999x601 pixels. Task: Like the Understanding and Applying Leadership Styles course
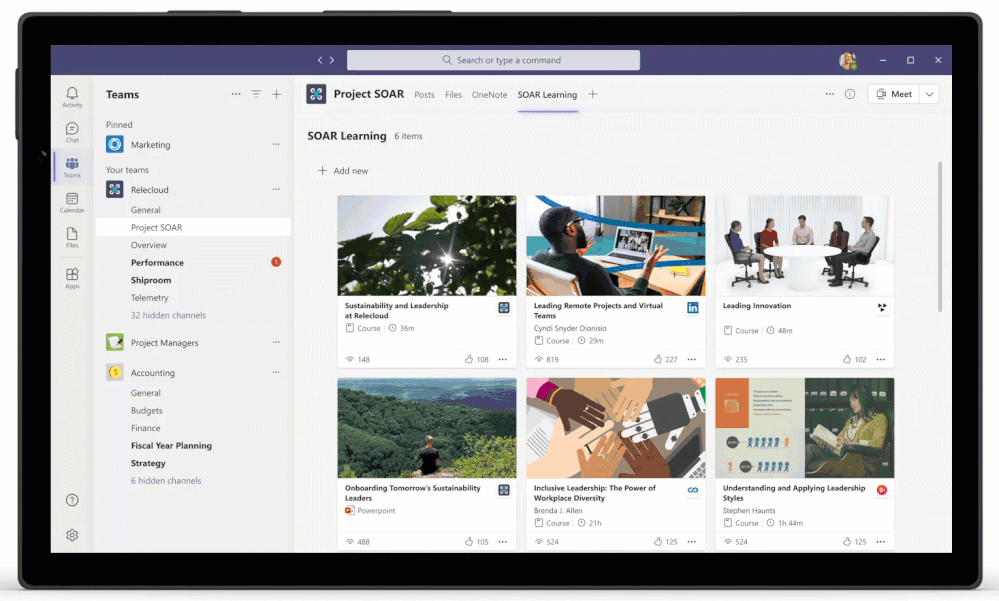(x=847, y=541)
